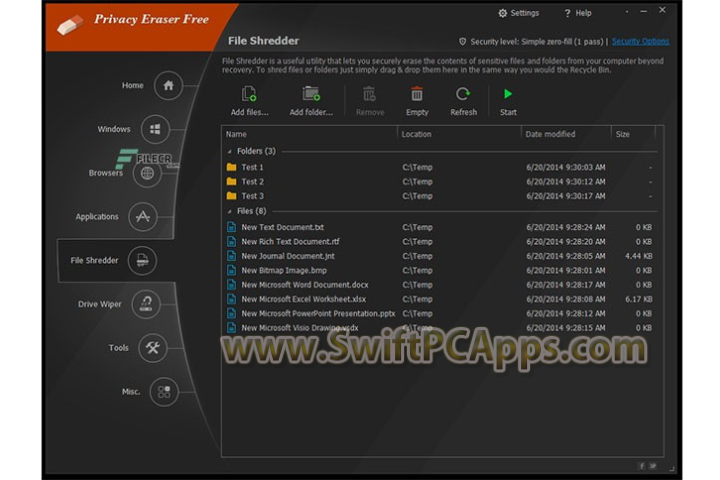
Task: Click the Add folder toolbar icon
Action: tap(311, 94)
